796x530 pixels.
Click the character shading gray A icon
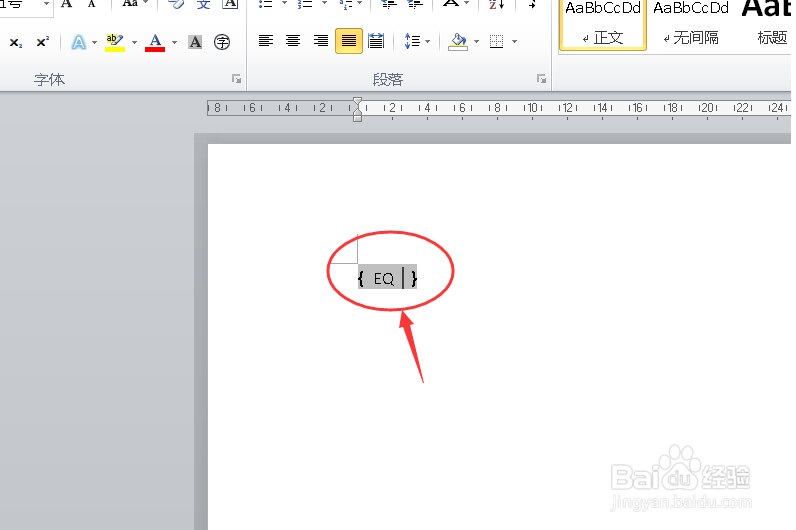tap(195, 42)
